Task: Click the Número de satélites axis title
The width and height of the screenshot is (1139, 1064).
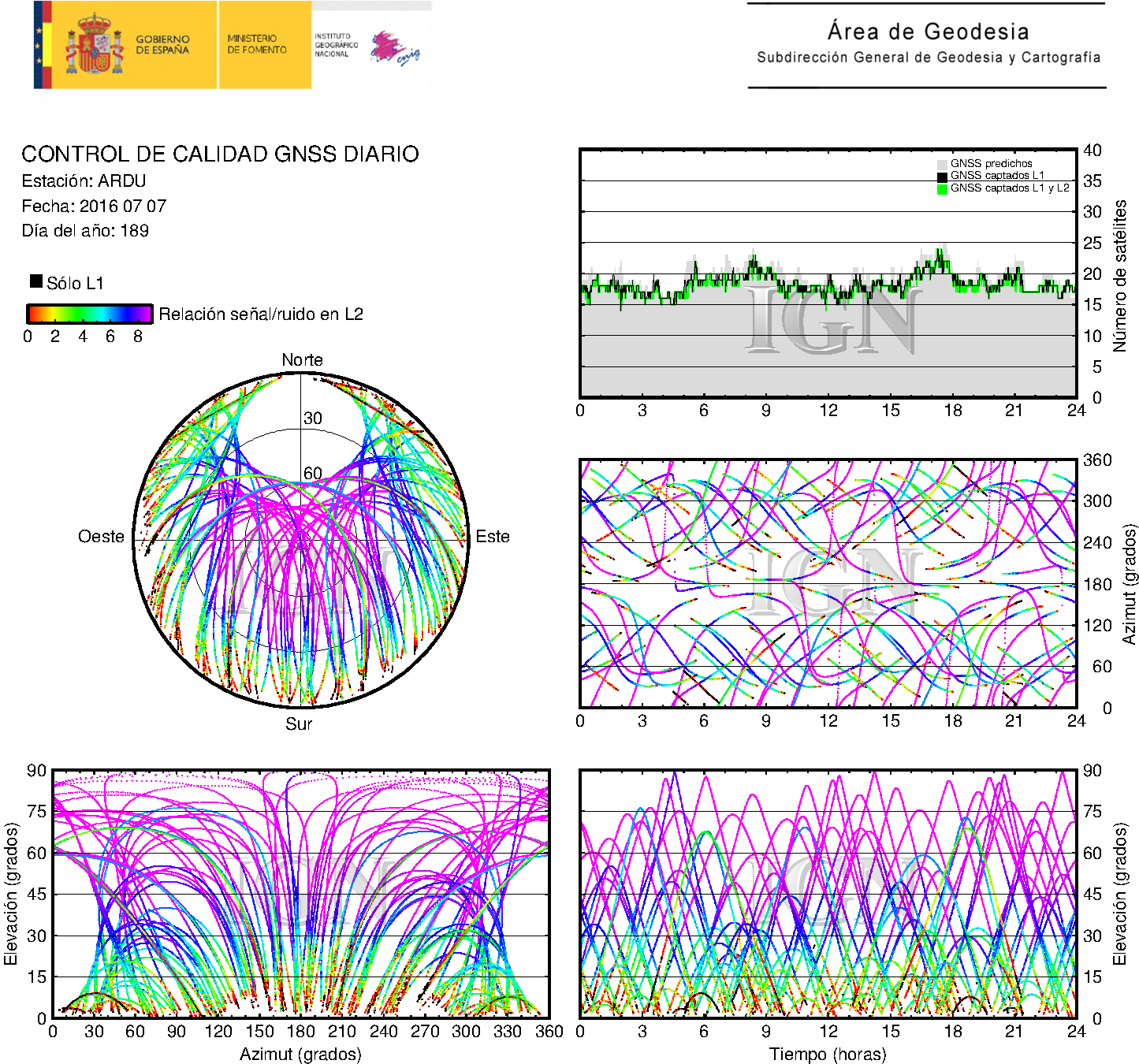Action: pyautogui.click(x=1120, y=275)
